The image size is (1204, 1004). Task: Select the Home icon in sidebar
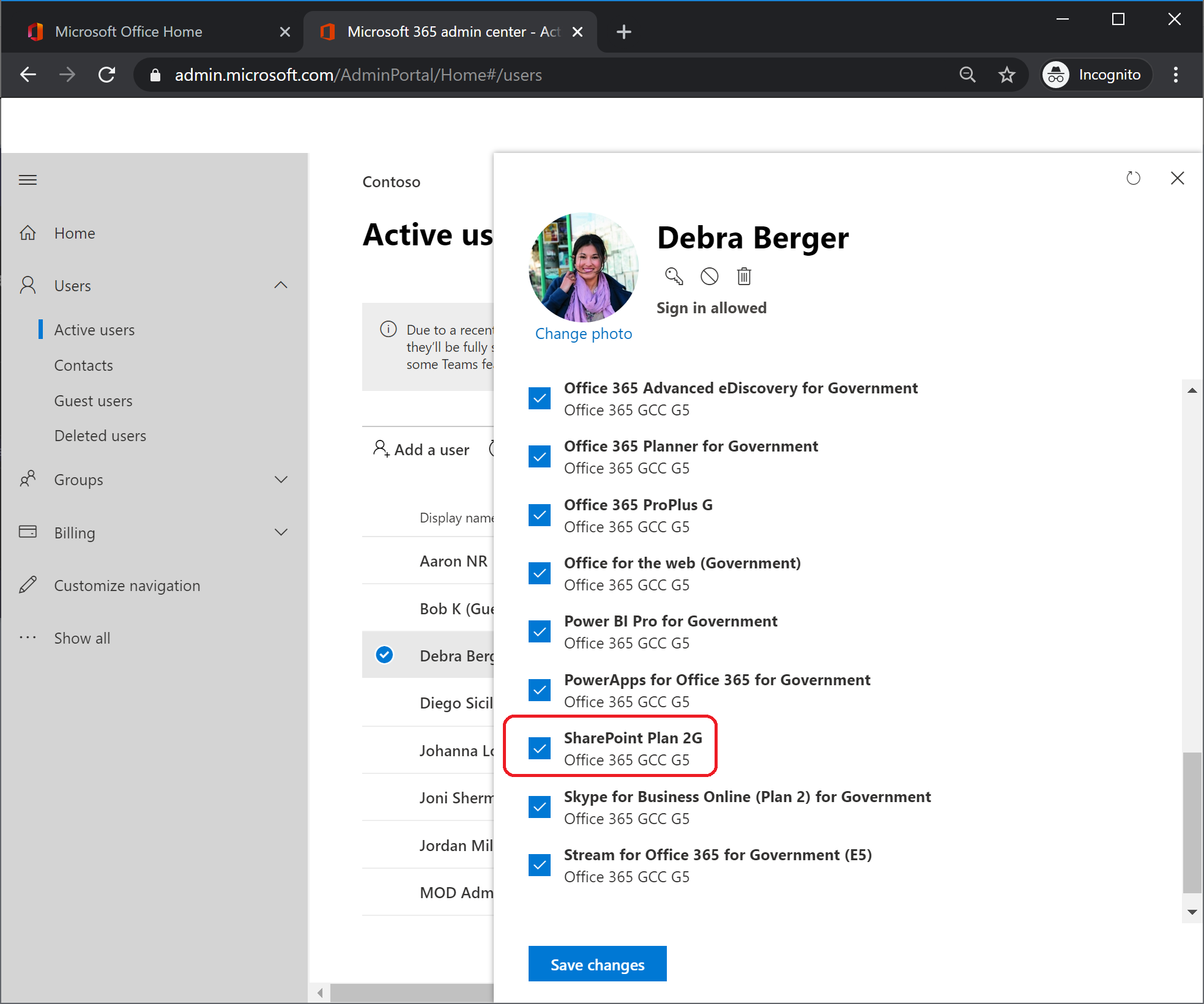point(28,232)
